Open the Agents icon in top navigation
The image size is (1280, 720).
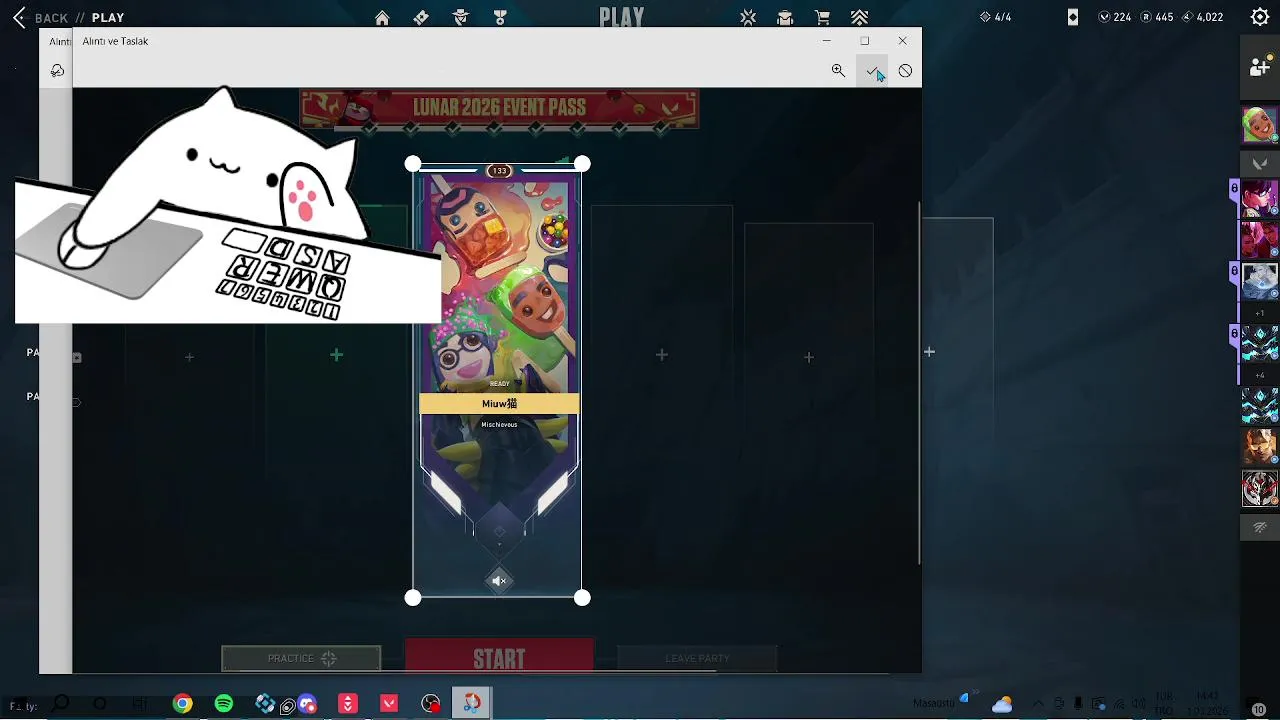(x=461, y=17)
